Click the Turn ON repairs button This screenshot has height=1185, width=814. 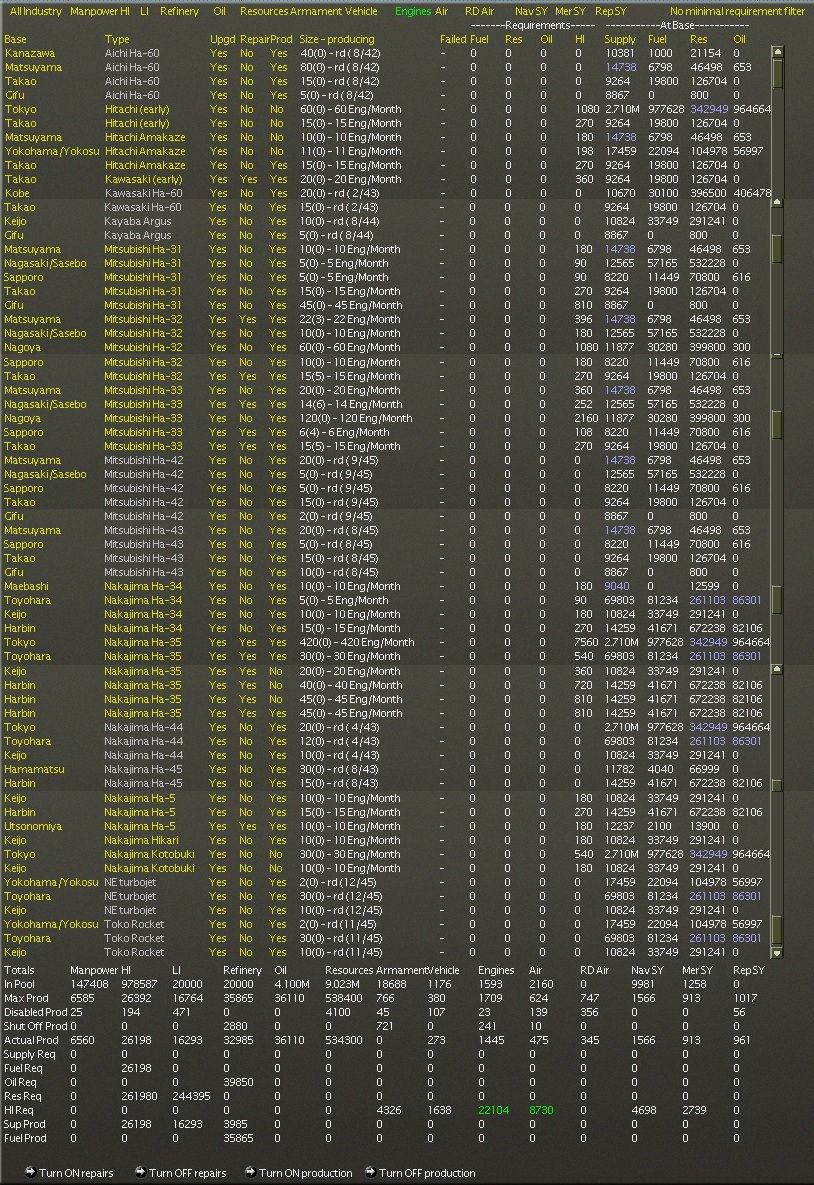69,1173
